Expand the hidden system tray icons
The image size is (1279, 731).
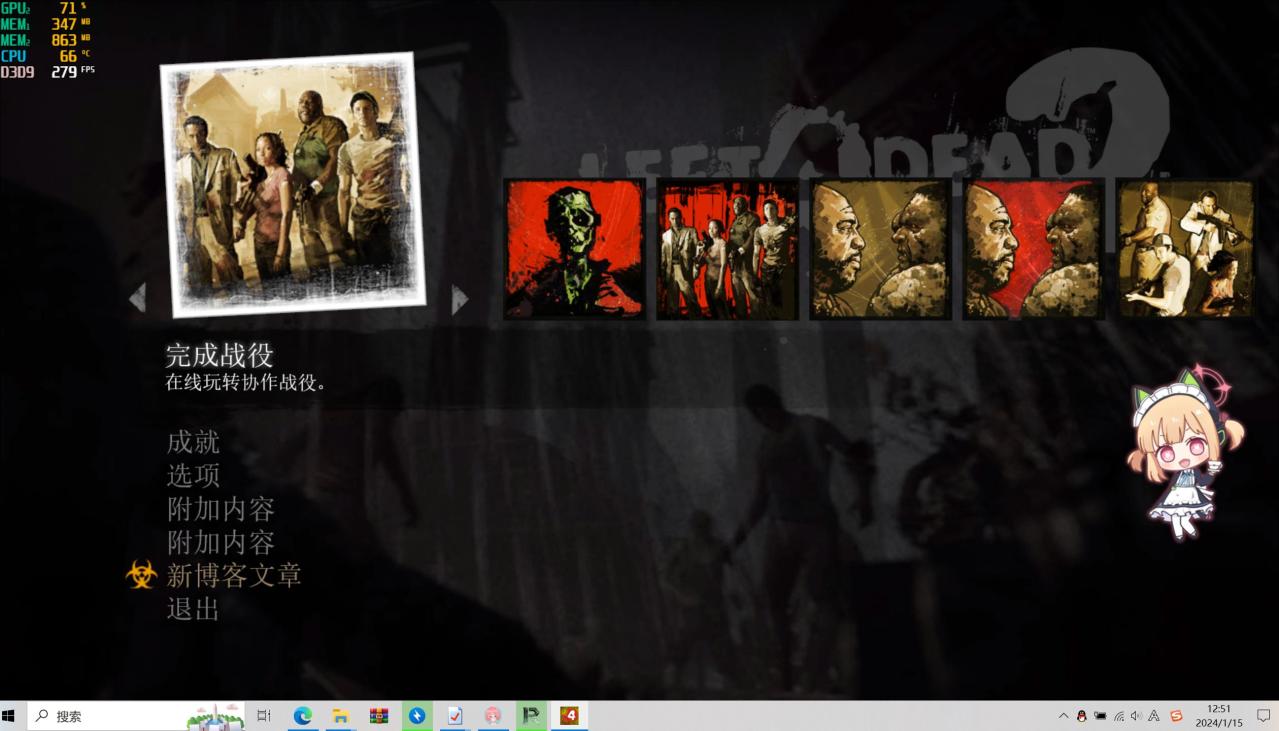tap(1063, 716)
